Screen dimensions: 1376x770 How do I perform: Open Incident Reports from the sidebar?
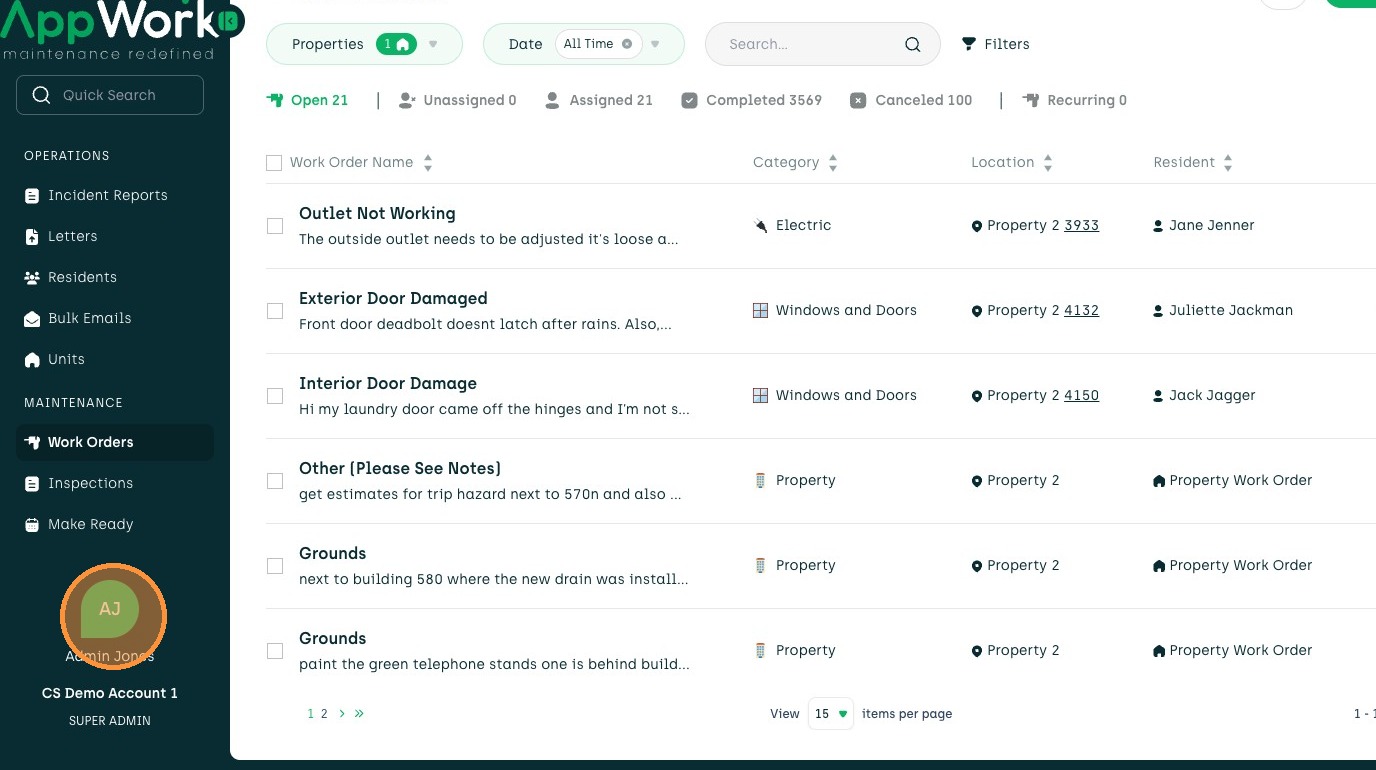96,196
